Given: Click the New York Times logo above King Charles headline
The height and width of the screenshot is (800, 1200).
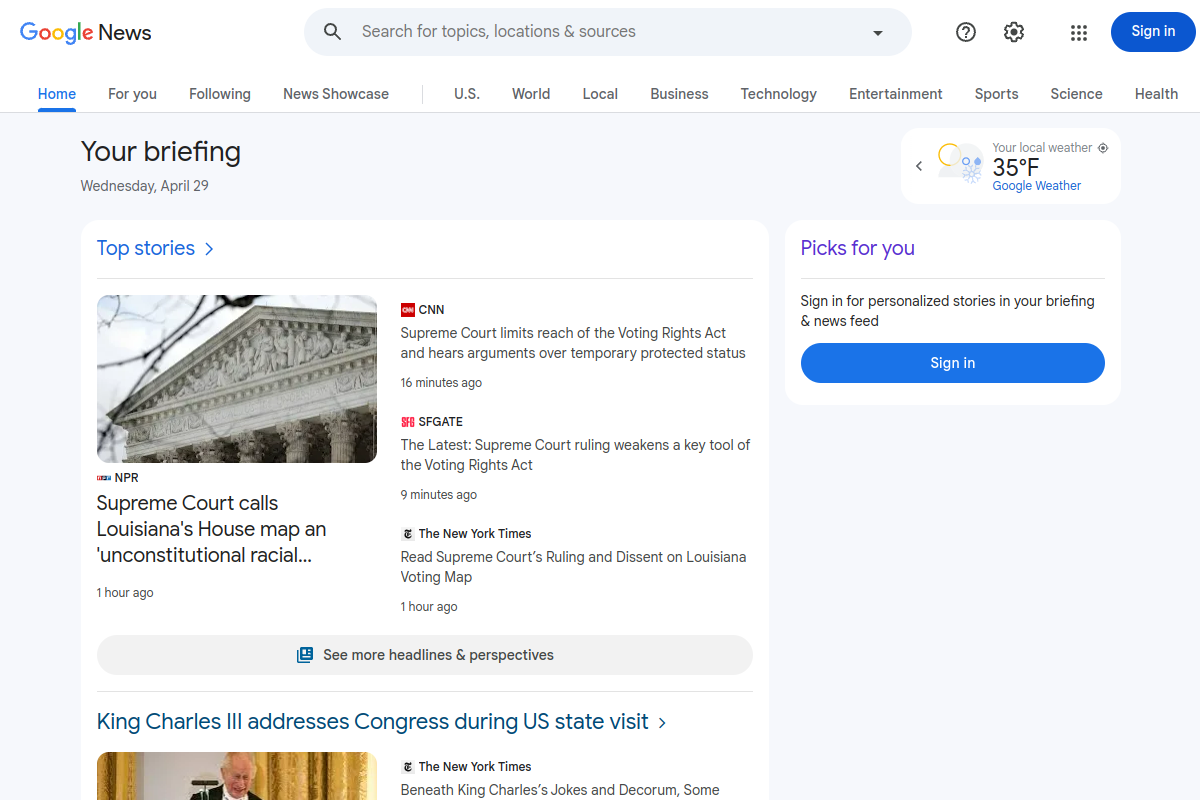Looking at the screenshot, I should click(x=408, y=767).
